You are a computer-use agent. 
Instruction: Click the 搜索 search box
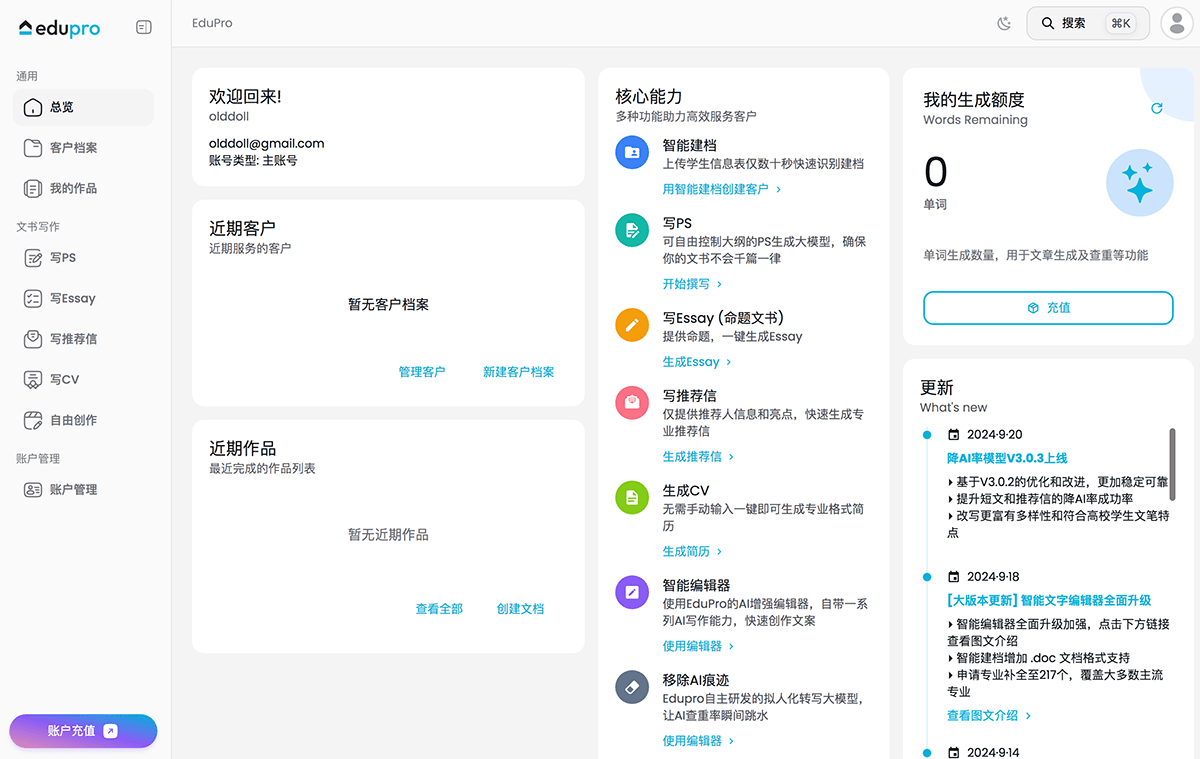(x=1088, y=23)
